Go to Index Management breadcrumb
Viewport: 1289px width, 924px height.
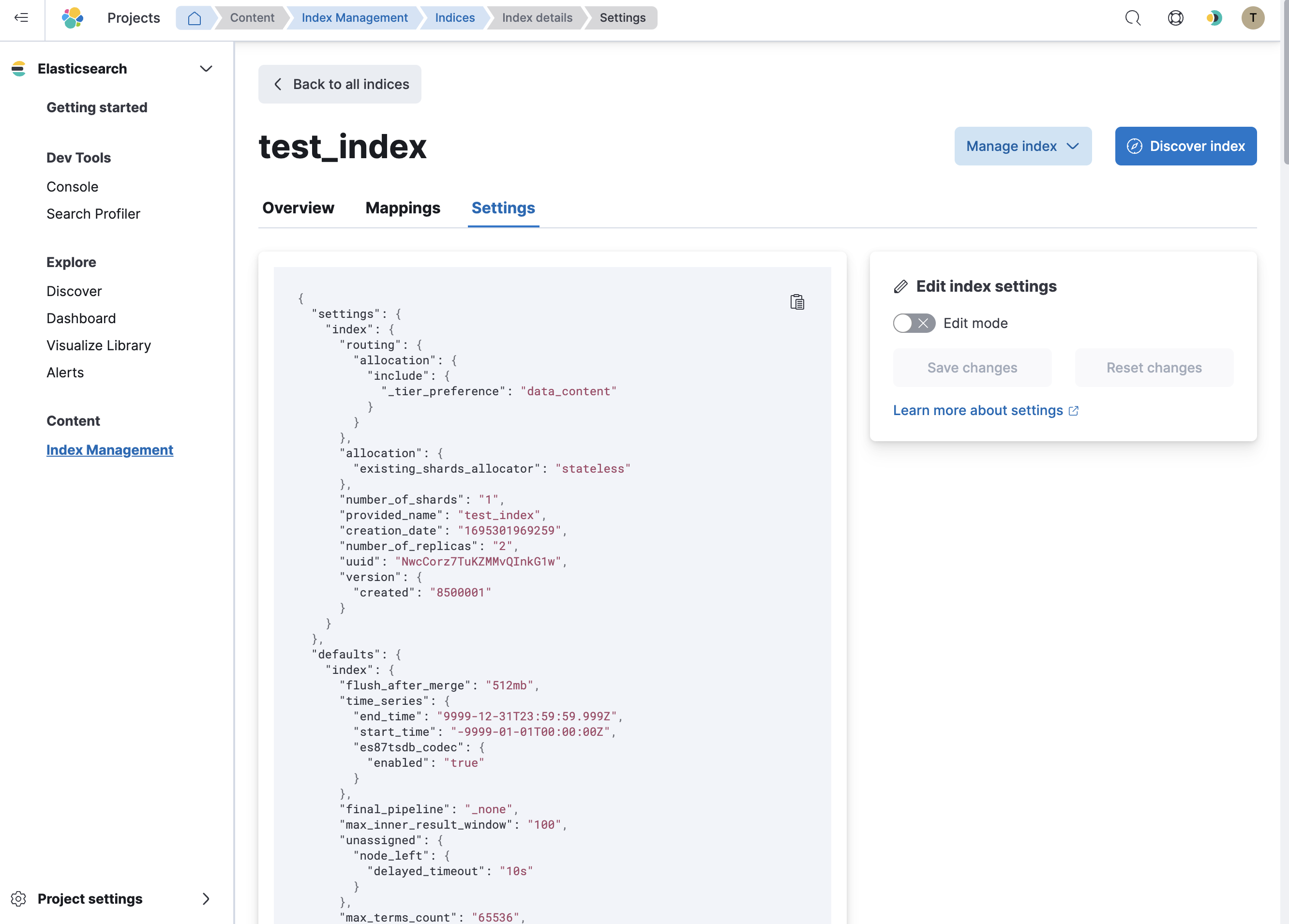(355, 17)
